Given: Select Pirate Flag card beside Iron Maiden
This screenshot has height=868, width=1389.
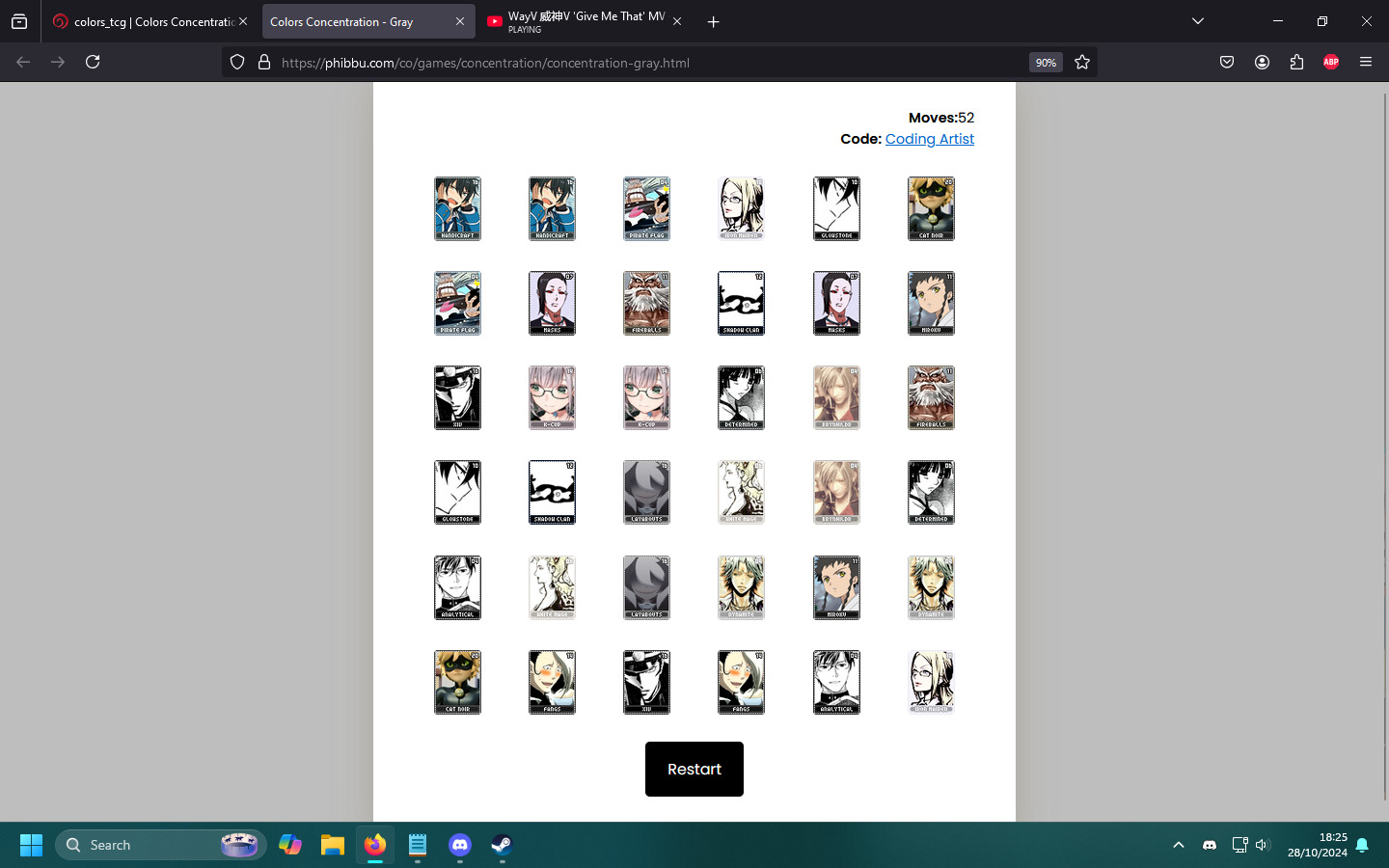Looking at the screenshot, I should click(x=646, y=208).
